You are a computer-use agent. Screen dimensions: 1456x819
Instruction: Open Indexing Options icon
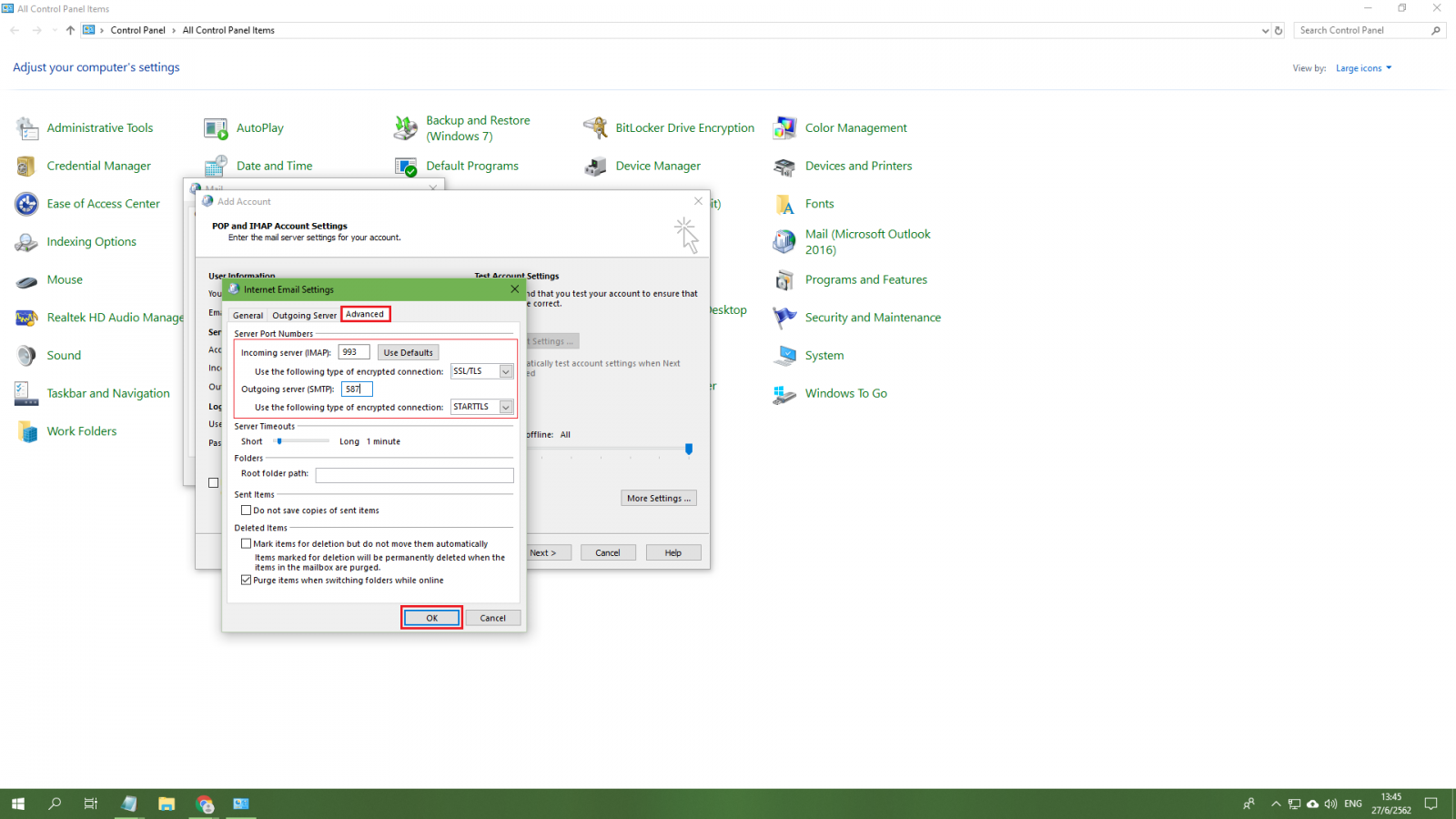click(27, 242)
